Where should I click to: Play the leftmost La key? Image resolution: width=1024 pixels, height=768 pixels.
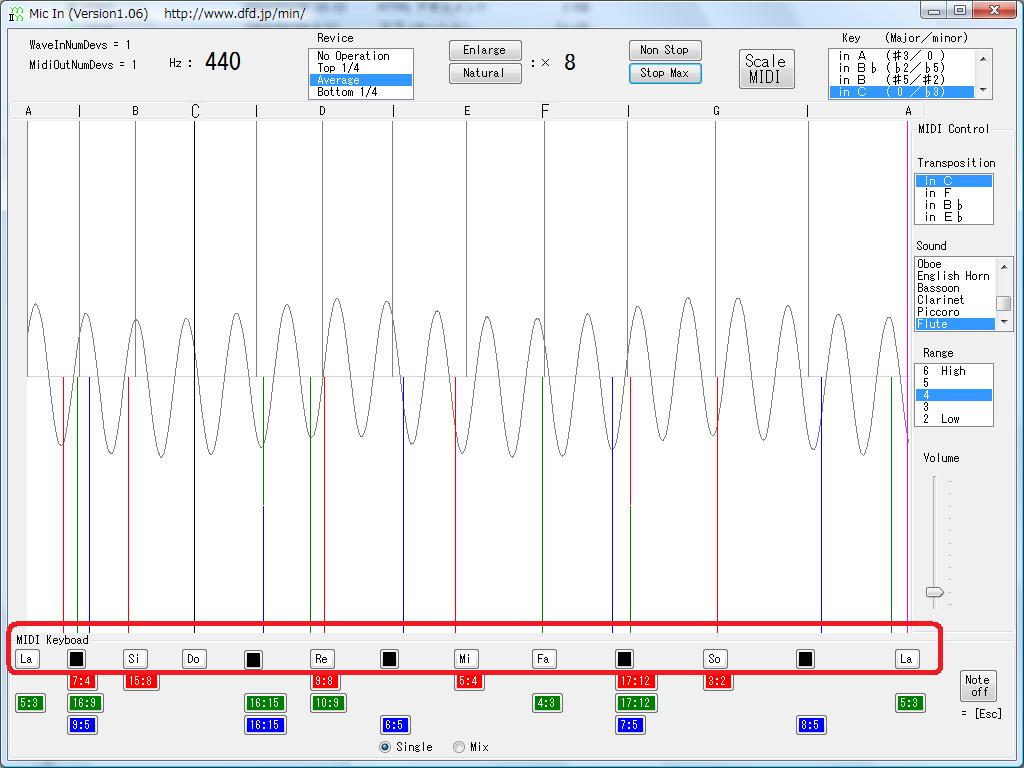tap(27, 658)
